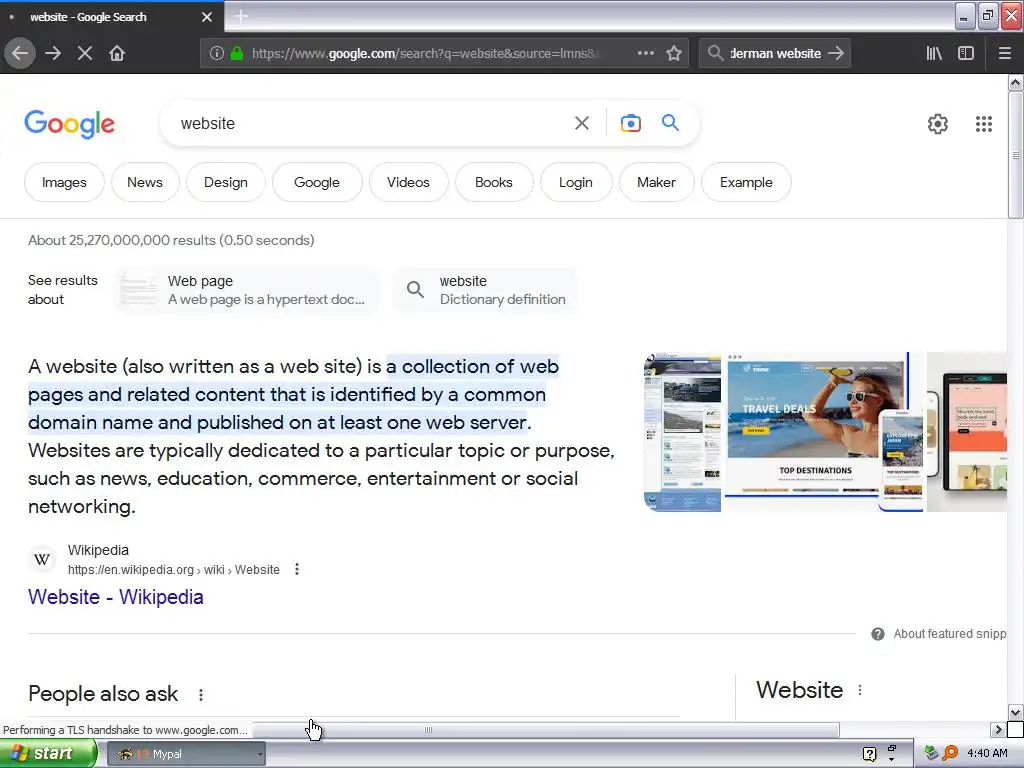The image size is (1024, 768).
Task: Stop loading the page
Action: [85, 54]
